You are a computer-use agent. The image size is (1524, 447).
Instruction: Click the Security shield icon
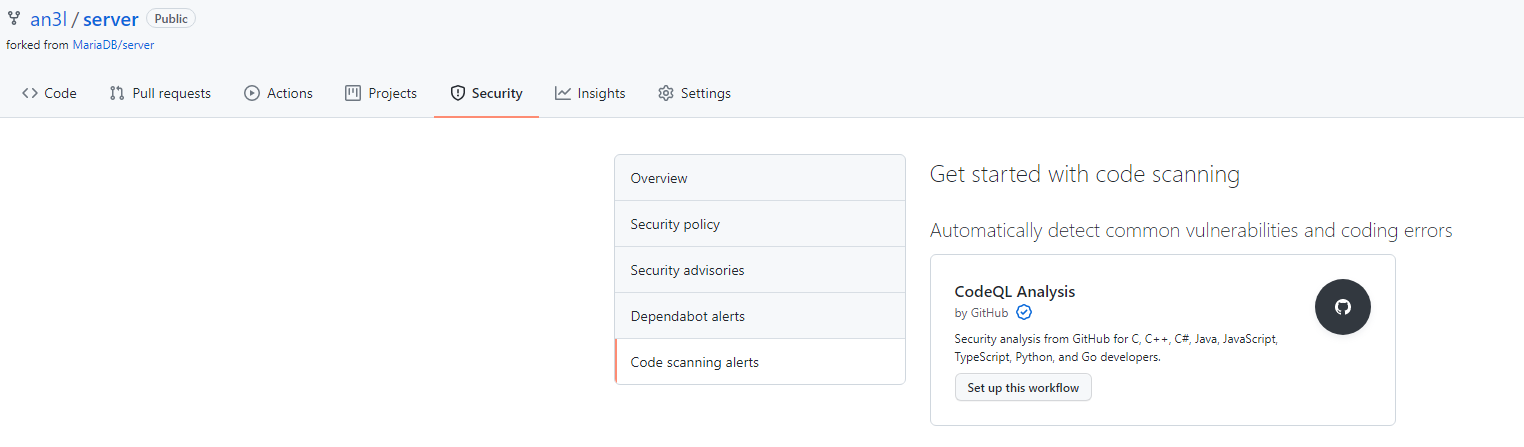(458, 93)
